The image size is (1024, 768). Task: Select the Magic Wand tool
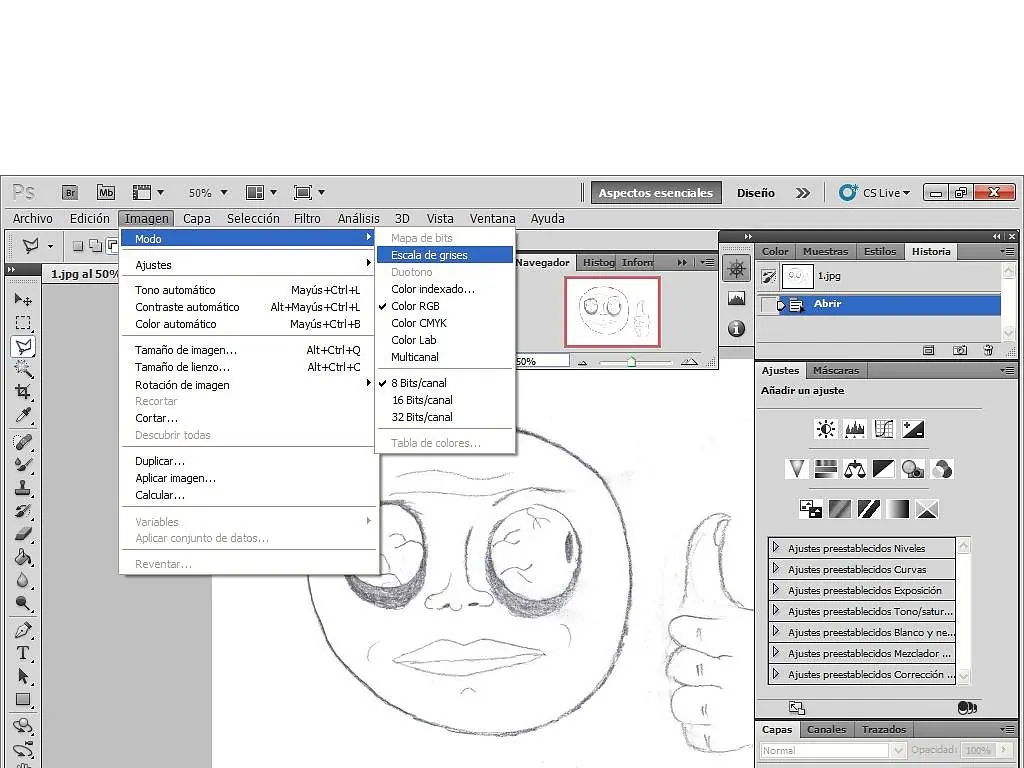click(23, 369)
